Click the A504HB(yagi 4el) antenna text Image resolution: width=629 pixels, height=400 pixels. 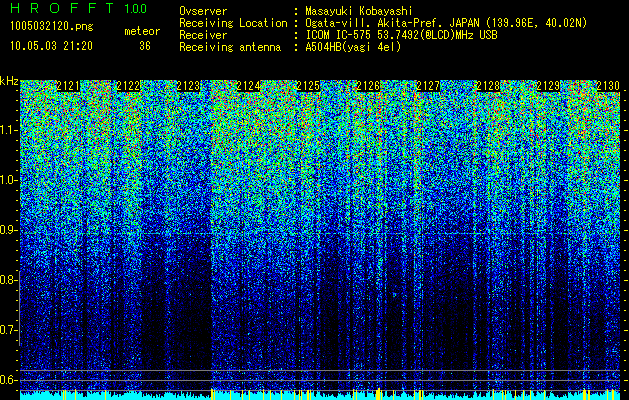[x=353, y=47]
